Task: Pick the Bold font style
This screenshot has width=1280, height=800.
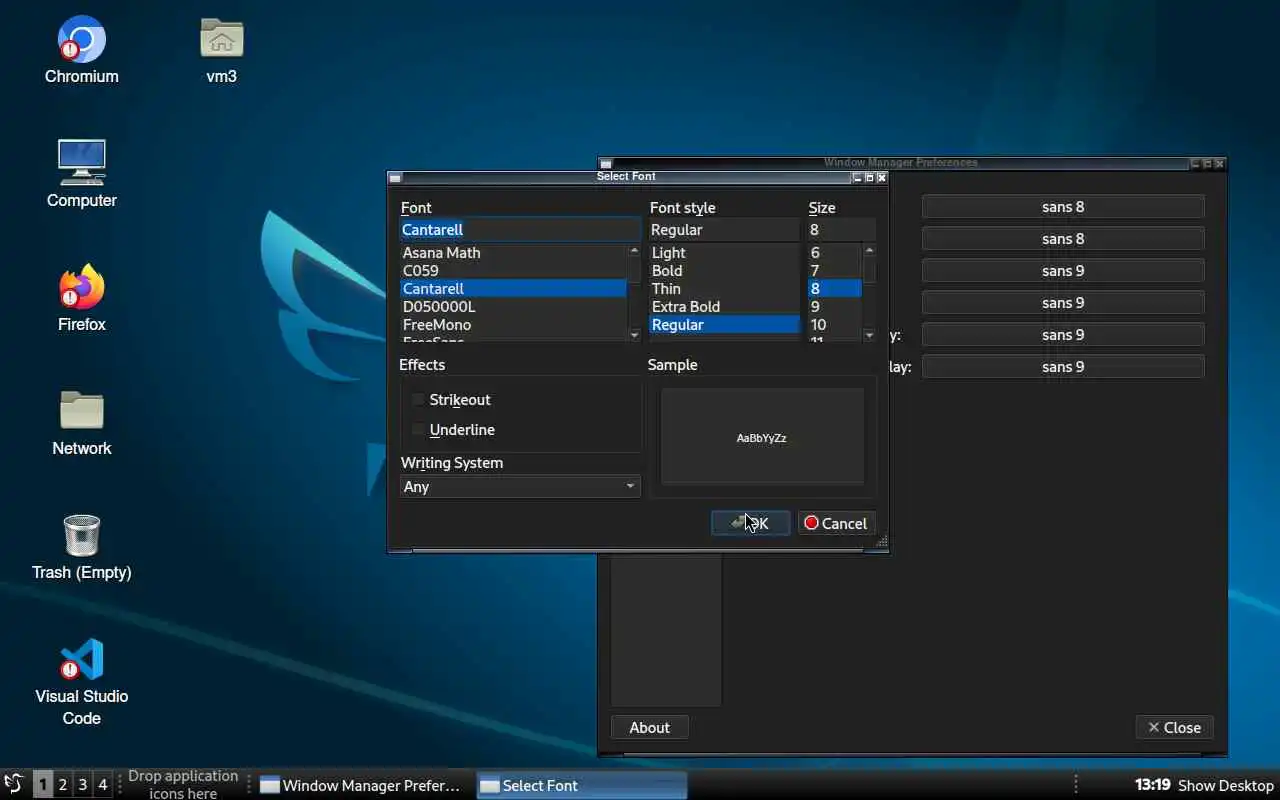Action: pos(725,271)
